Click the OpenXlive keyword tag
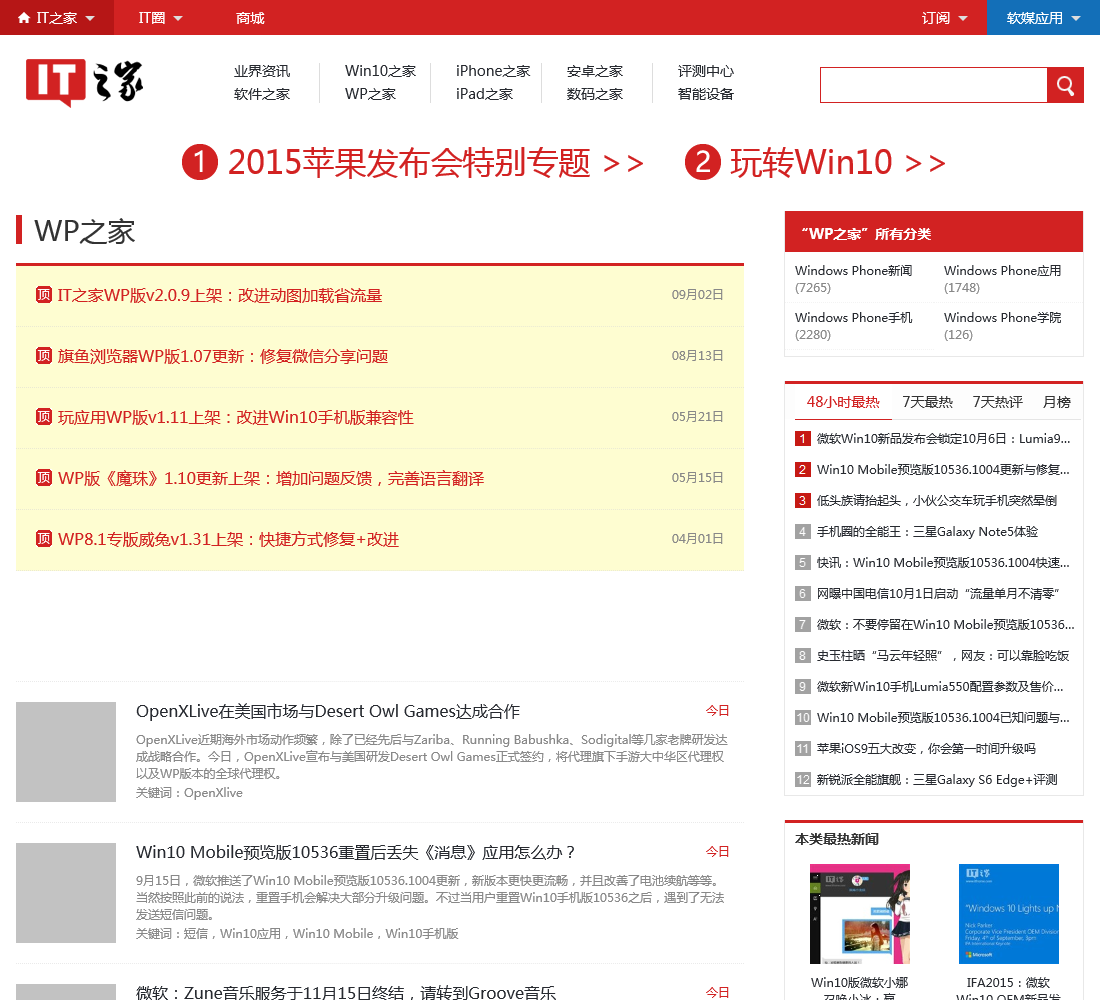 pyautogui.click(x=213, y=793)
